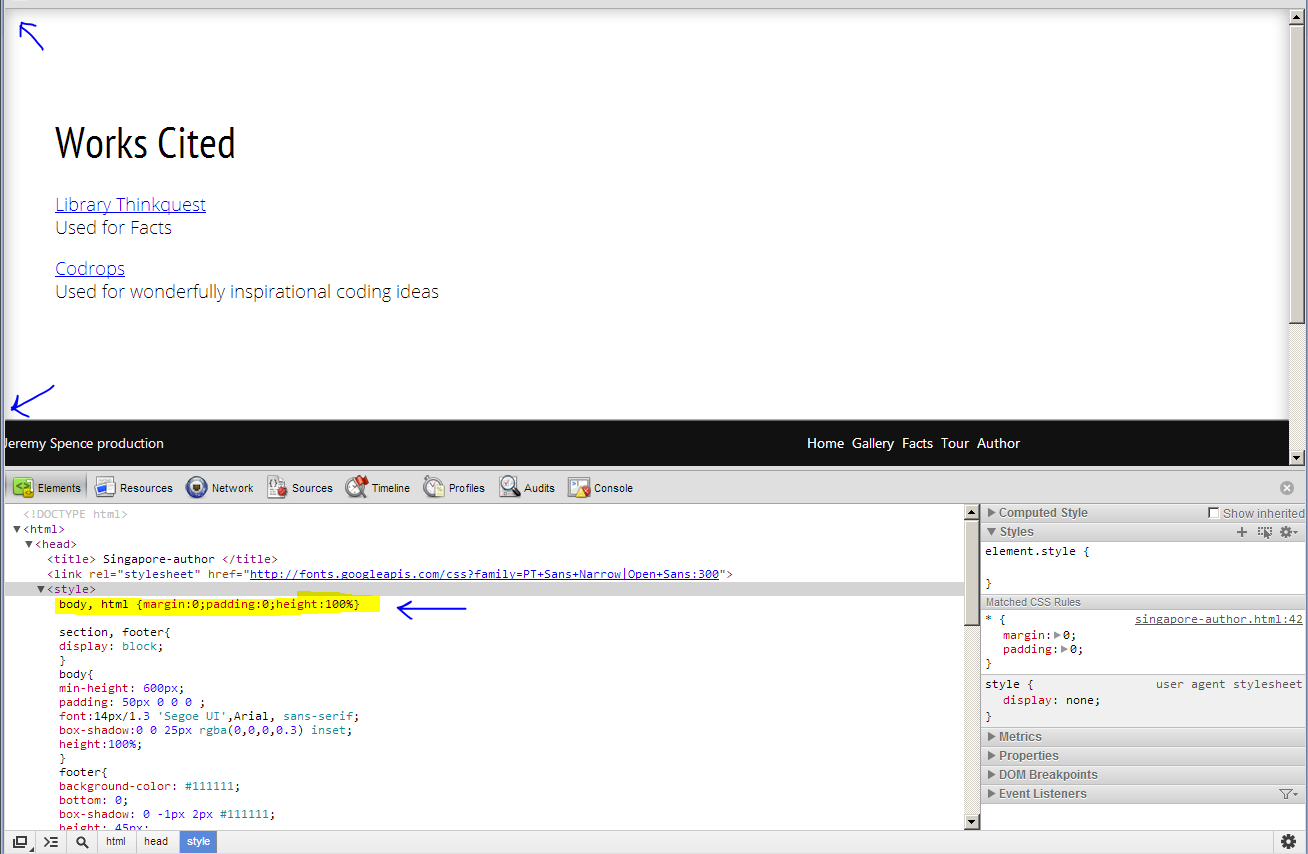This screenshot has height=854, width=1308.
Task: Open Event Listeners filter dropdown
Action: coord(1288,794)
